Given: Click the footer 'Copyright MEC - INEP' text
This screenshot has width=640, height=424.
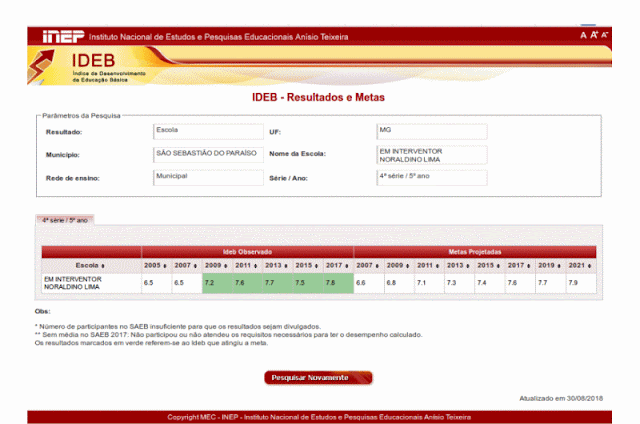Looking at the screenshot, I should (319, 417).
